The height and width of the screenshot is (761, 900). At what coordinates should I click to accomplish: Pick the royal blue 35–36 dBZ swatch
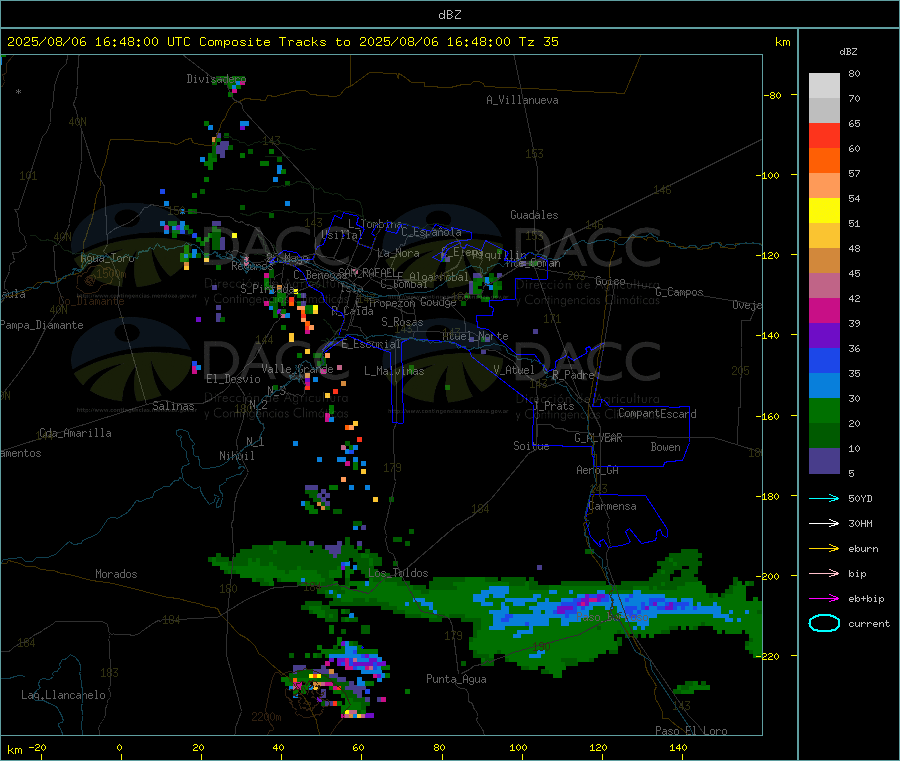pos(824,360)
